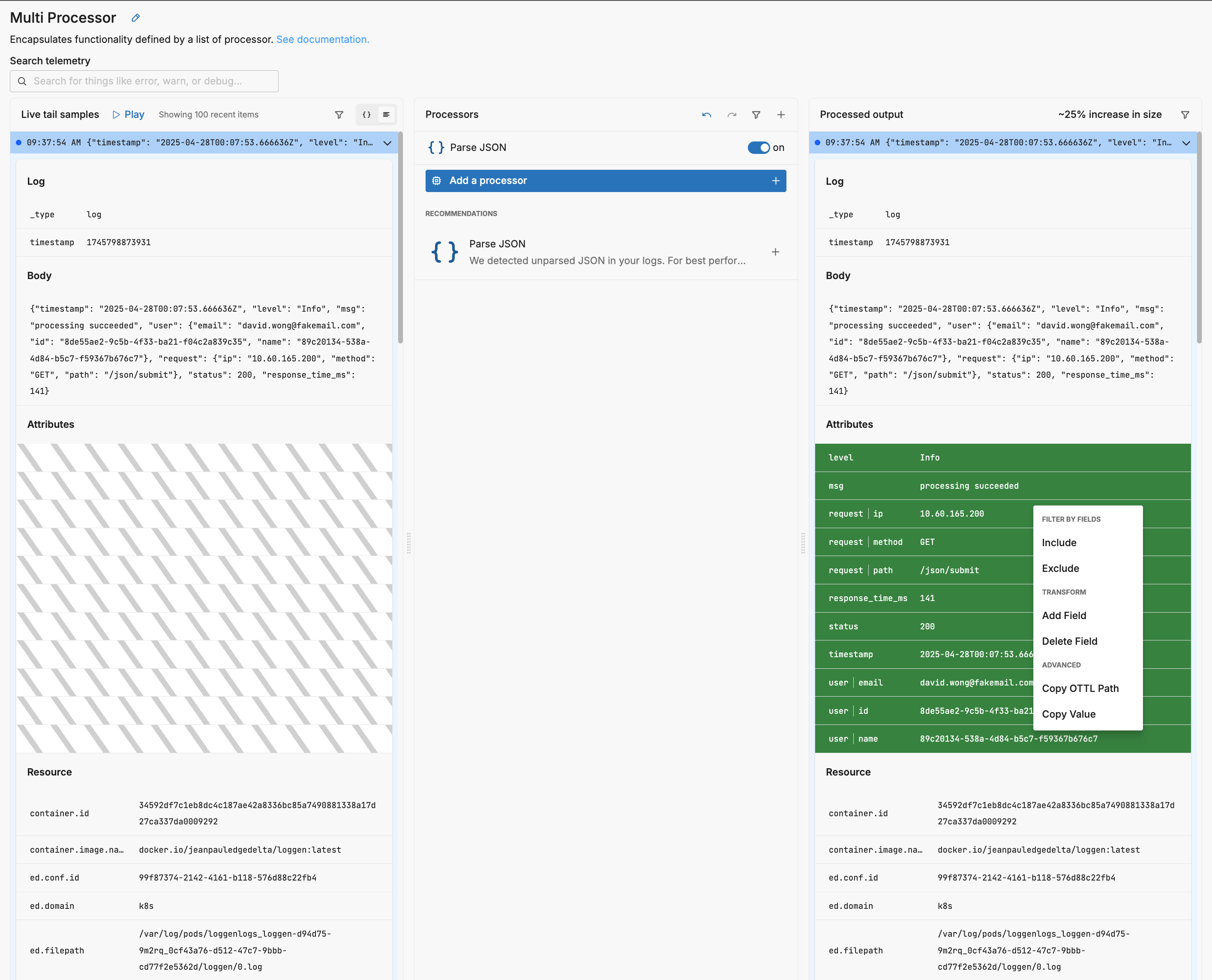Click the level Info attribute row
This screenshot has width=1212, height=980.
pos(1002,458)
